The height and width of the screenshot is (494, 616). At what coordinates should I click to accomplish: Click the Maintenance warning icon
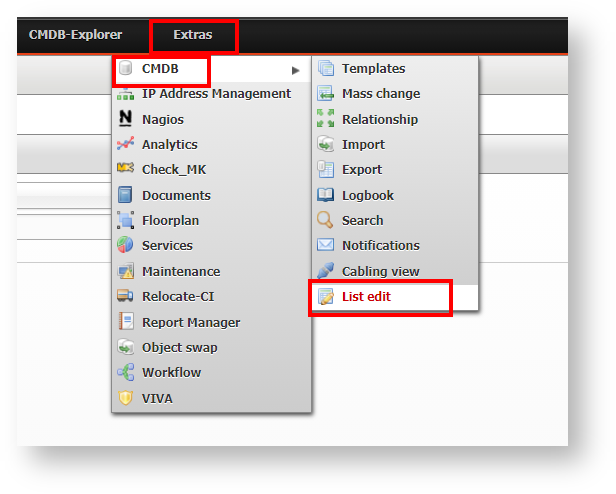point(126,271)
